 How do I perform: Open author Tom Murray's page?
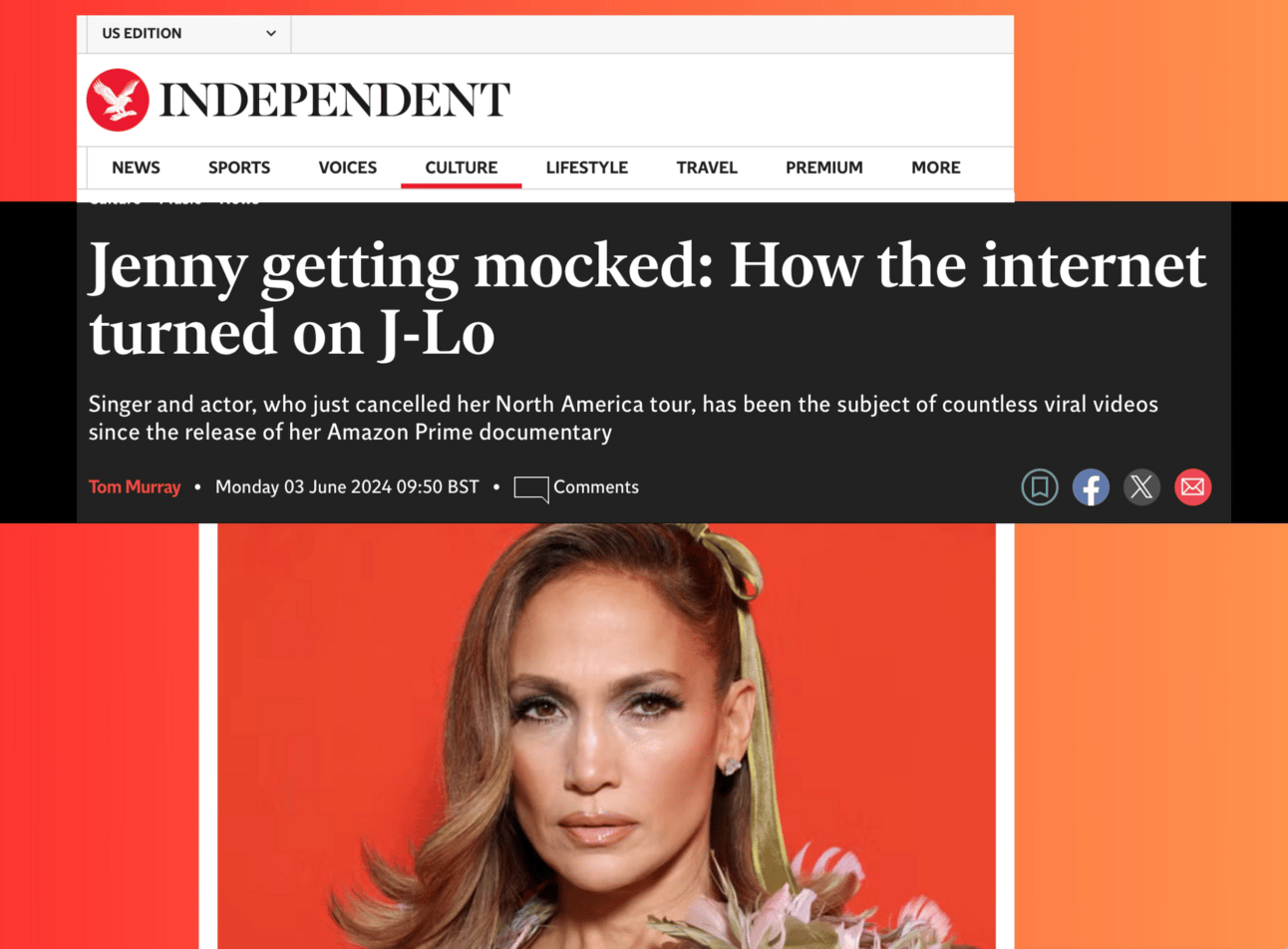[135, 487]
